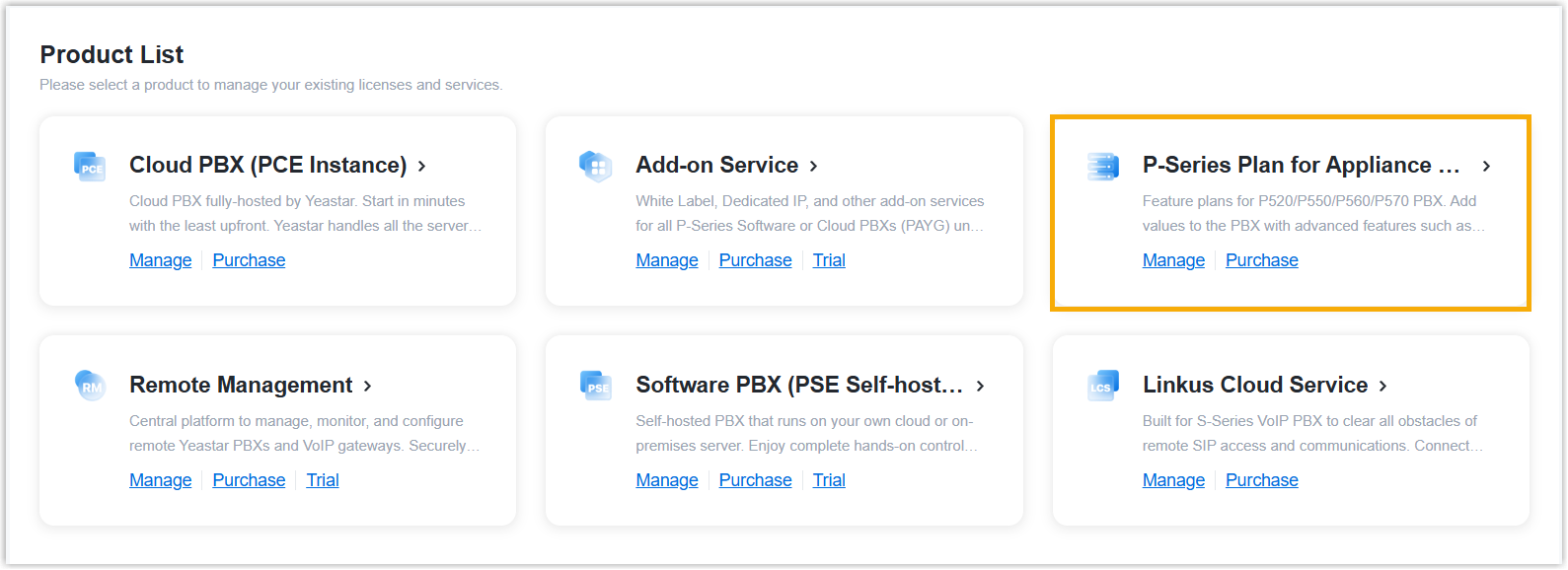Click Purchase under Linkus Cloud Service
The height and width of the screenshot is (570, 1568).
[x=1261, y=480]
